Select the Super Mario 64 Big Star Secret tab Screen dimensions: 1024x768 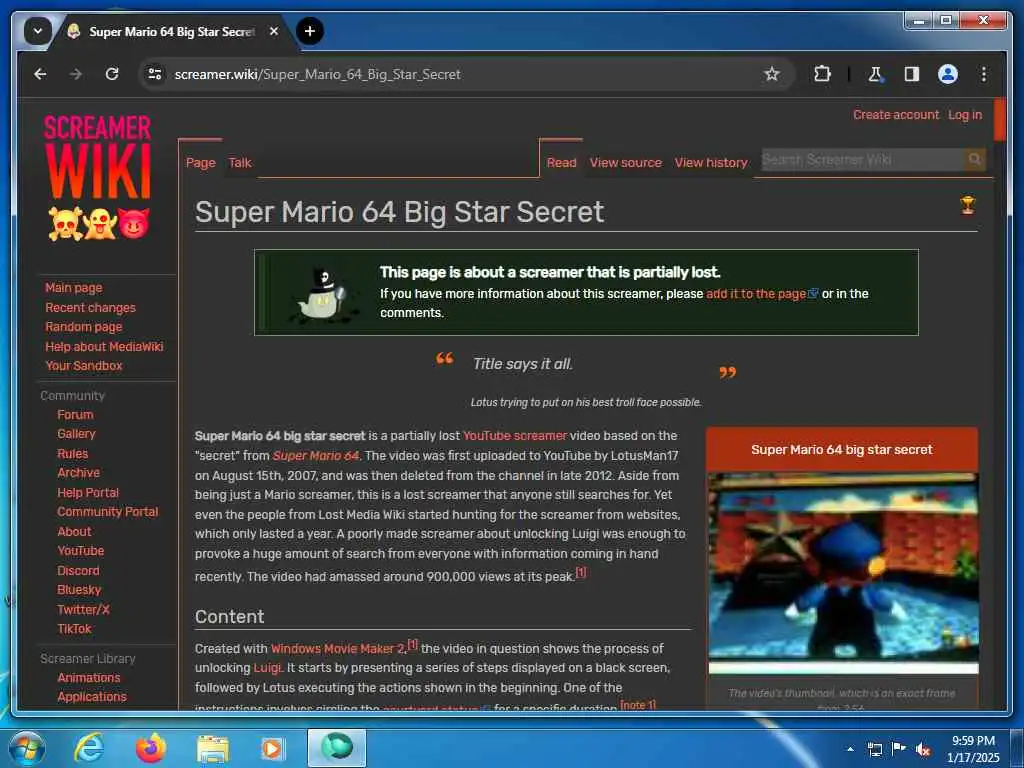[171, 31]
